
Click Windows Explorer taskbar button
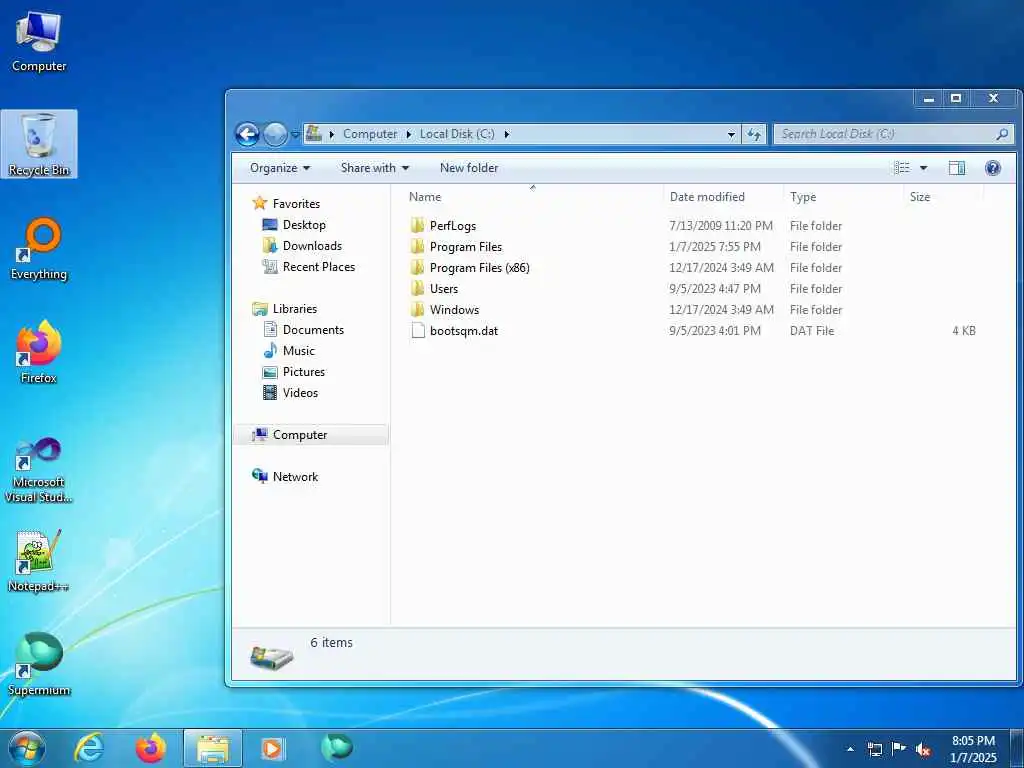tap(213, 748)
